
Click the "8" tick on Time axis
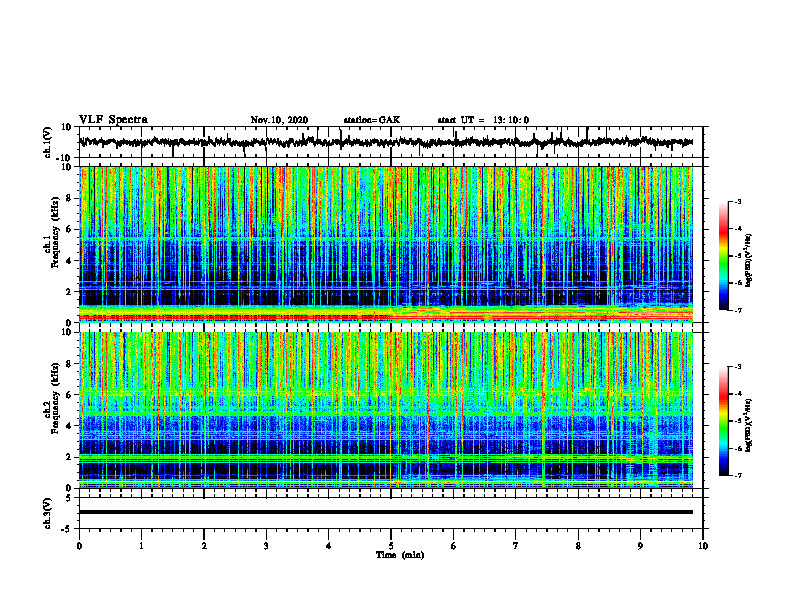click(578, 546)
